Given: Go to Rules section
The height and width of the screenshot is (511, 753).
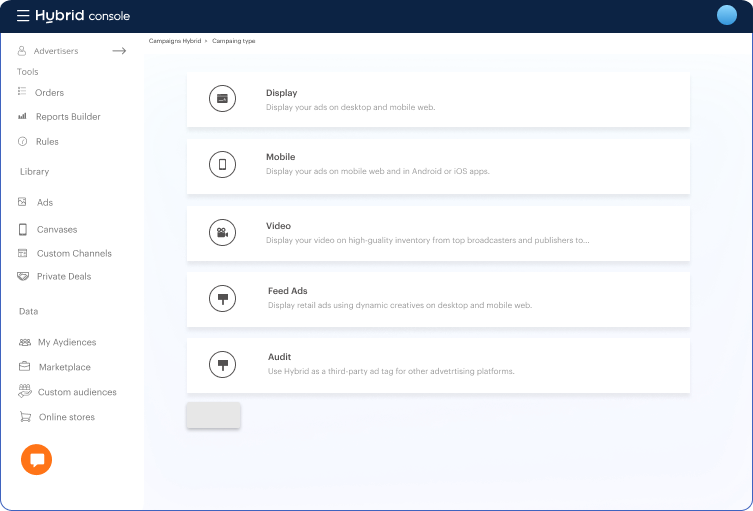Looking at the screenshot, I should [x=47, y=142].
